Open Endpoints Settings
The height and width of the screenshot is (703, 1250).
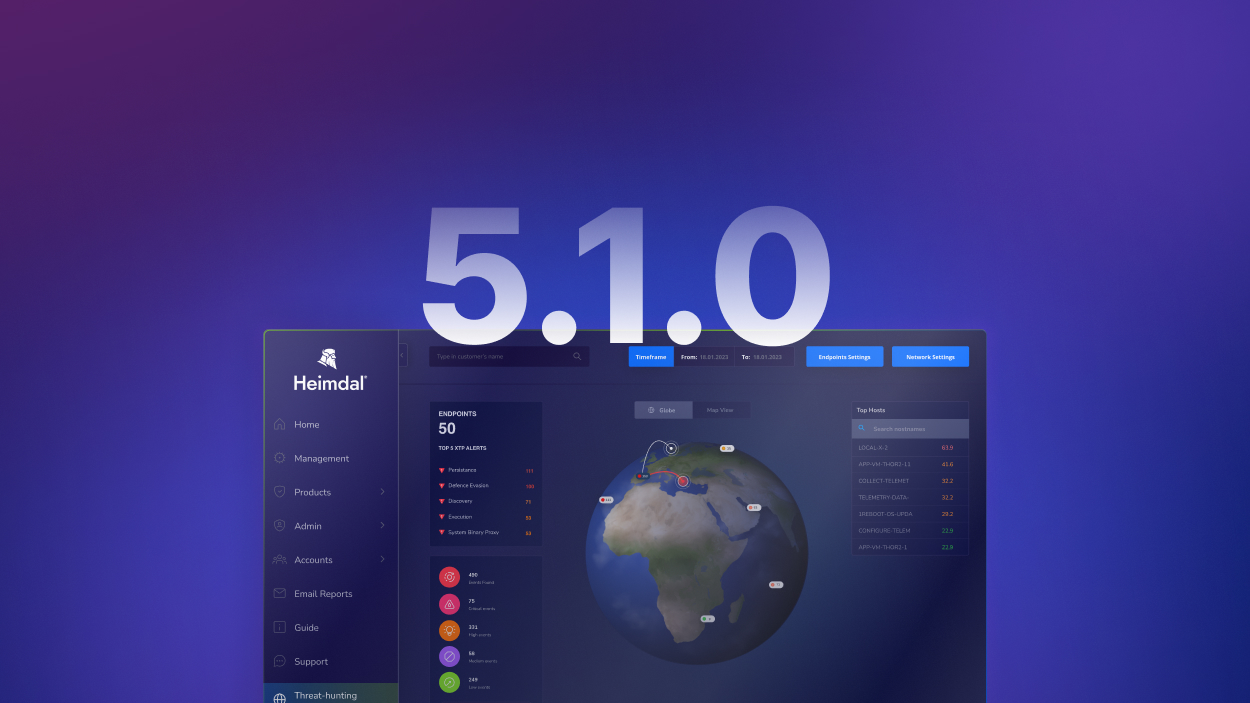pyautogui.click(x=844, y=357)
